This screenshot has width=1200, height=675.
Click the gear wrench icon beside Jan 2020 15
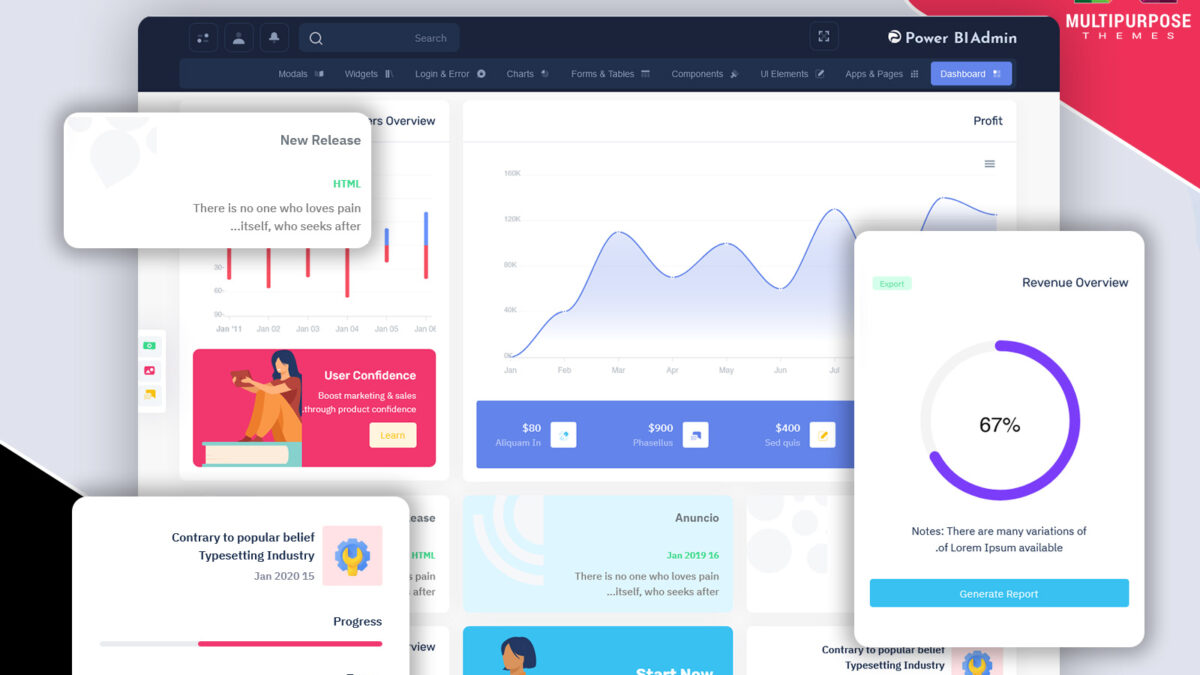(x=352, y=555)
